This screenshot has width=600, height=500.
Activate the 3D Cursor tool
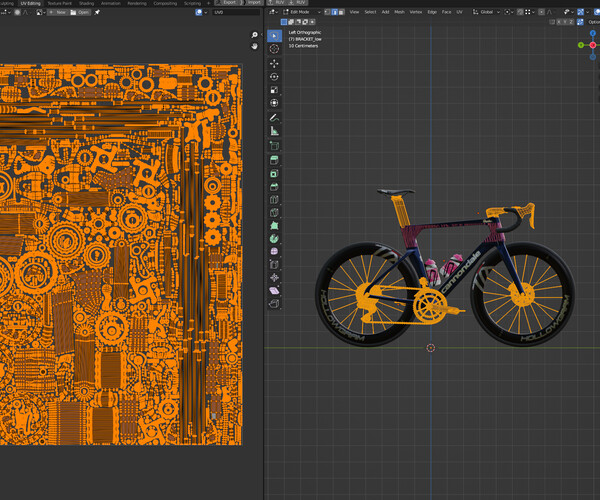[274, 49]
